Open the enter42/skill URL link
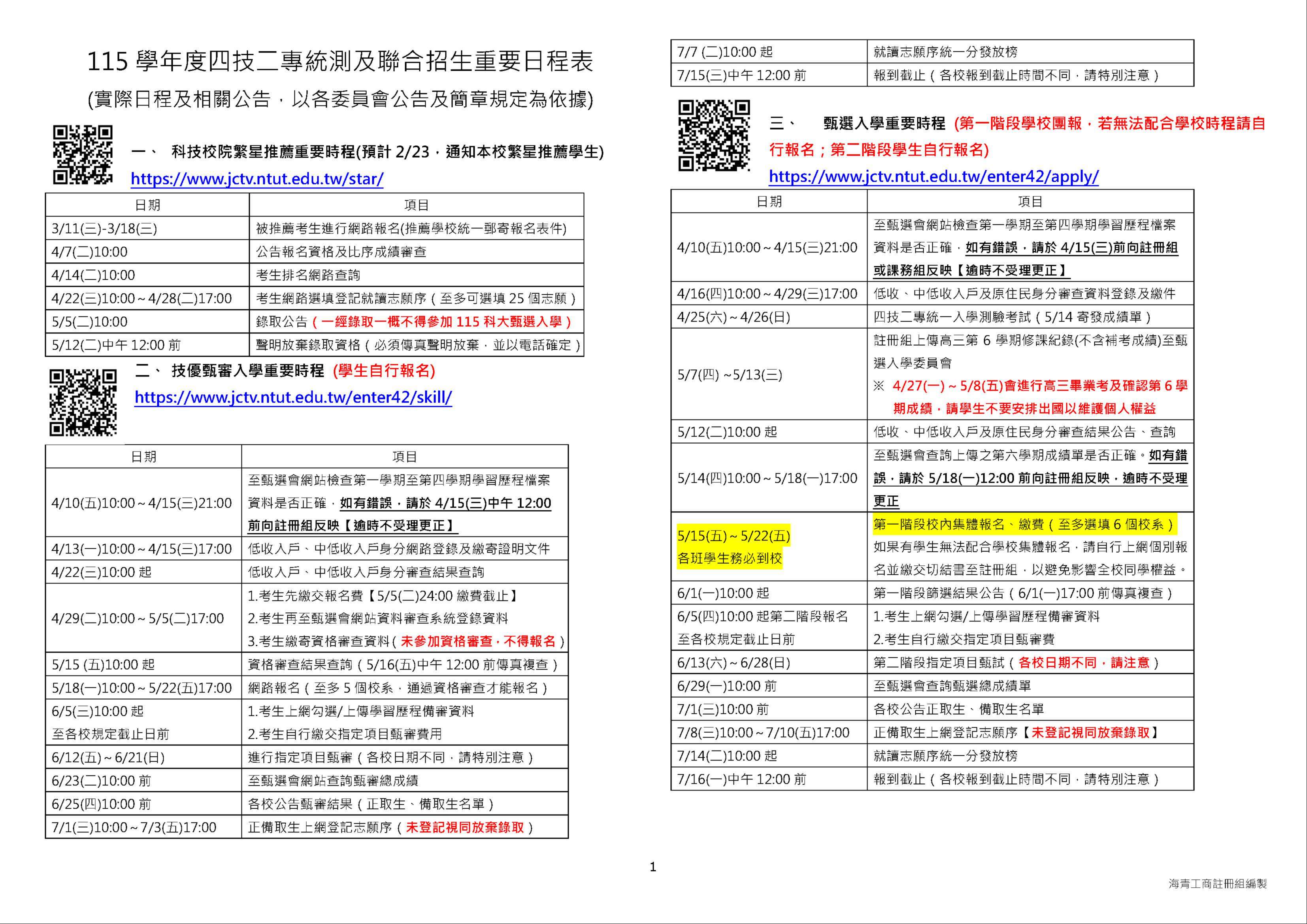This screenshot has width=1307, height=924. click(x=293, y=397)
